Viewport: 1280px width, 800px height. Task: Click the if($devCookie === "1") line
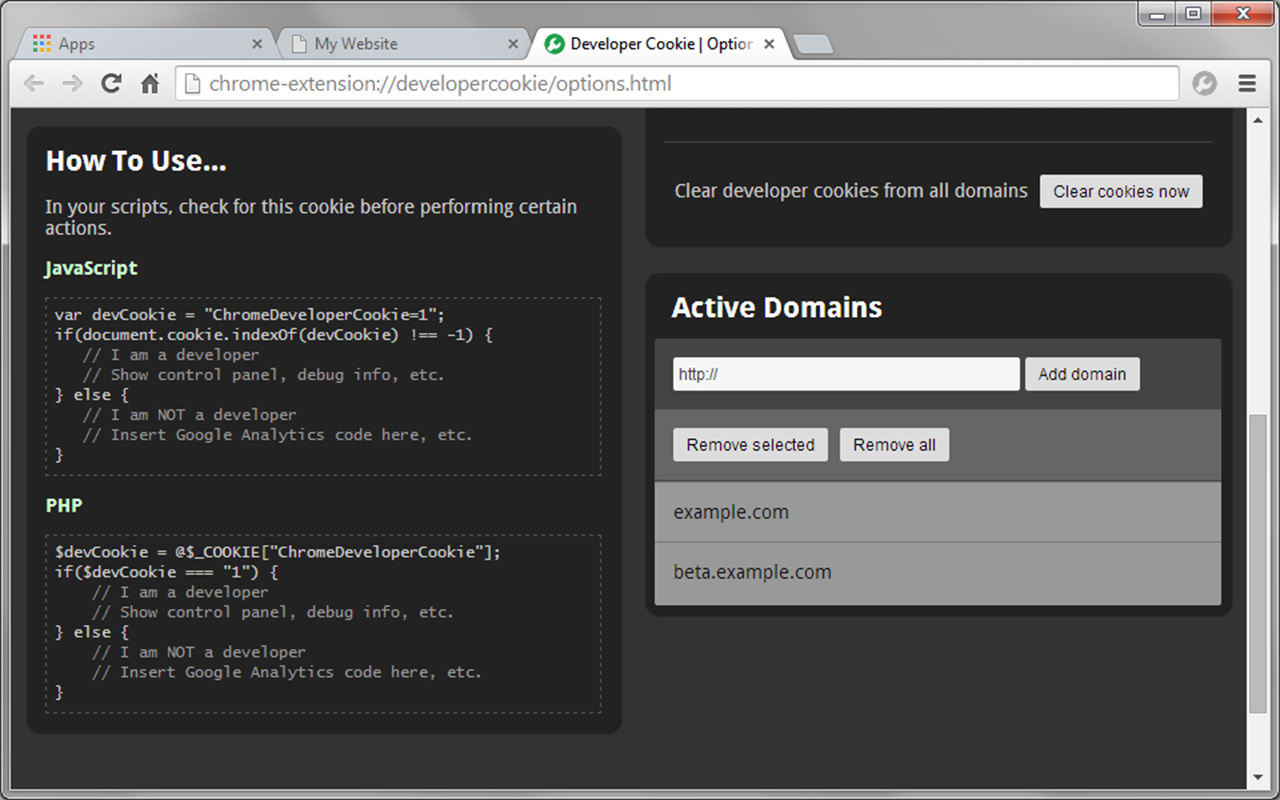(x=166, y=572)
